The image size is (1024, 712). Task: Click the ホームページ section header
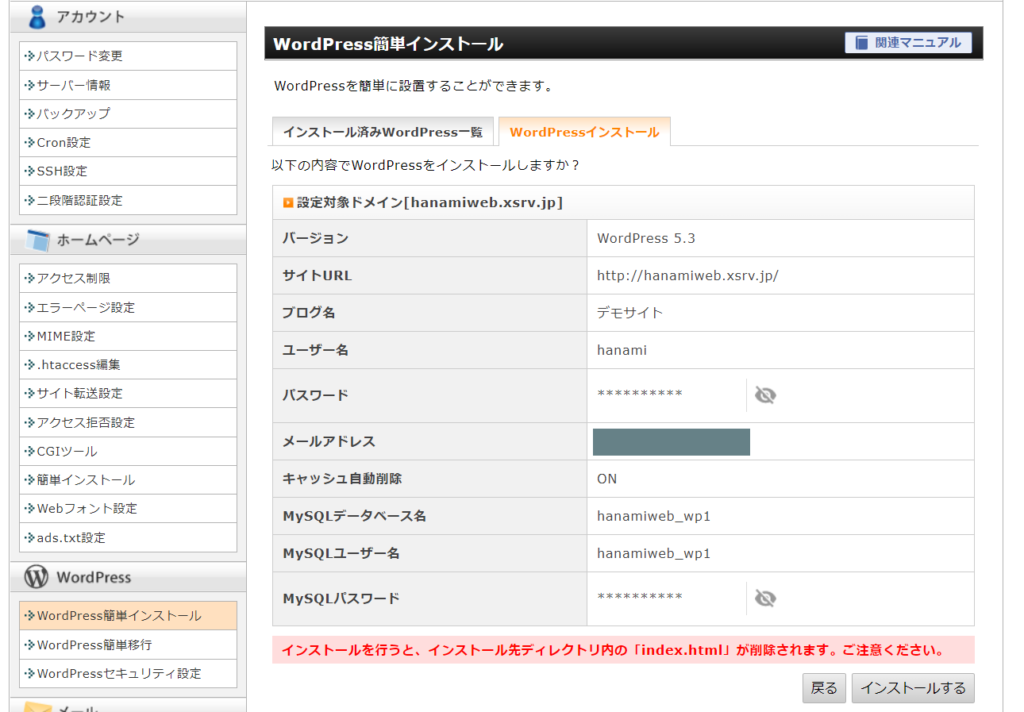click(x=128, y=240)
